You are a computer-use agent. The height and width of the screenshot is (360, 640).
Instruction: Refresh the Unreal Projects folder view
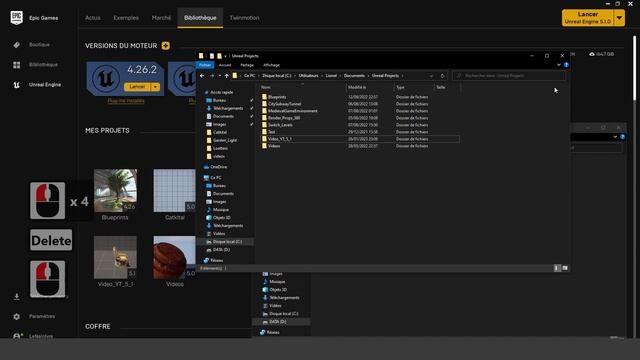[442, 76]
